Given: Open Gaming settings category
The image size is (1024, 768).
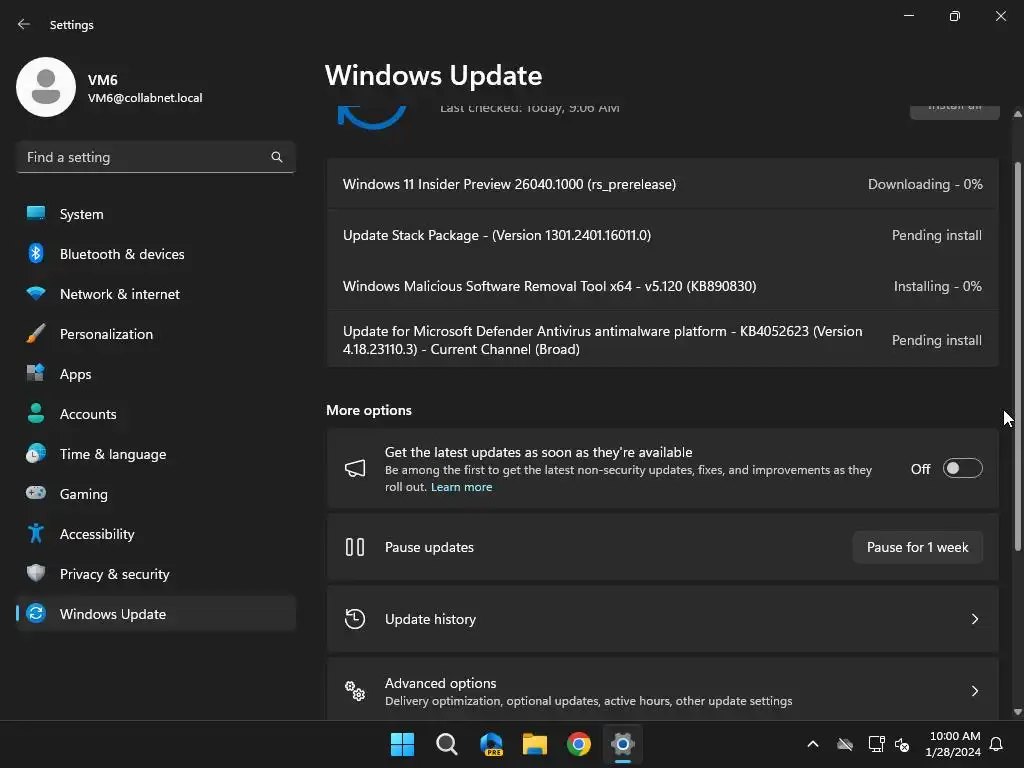Looking at the screenshot, I should [x=156, y=494].
